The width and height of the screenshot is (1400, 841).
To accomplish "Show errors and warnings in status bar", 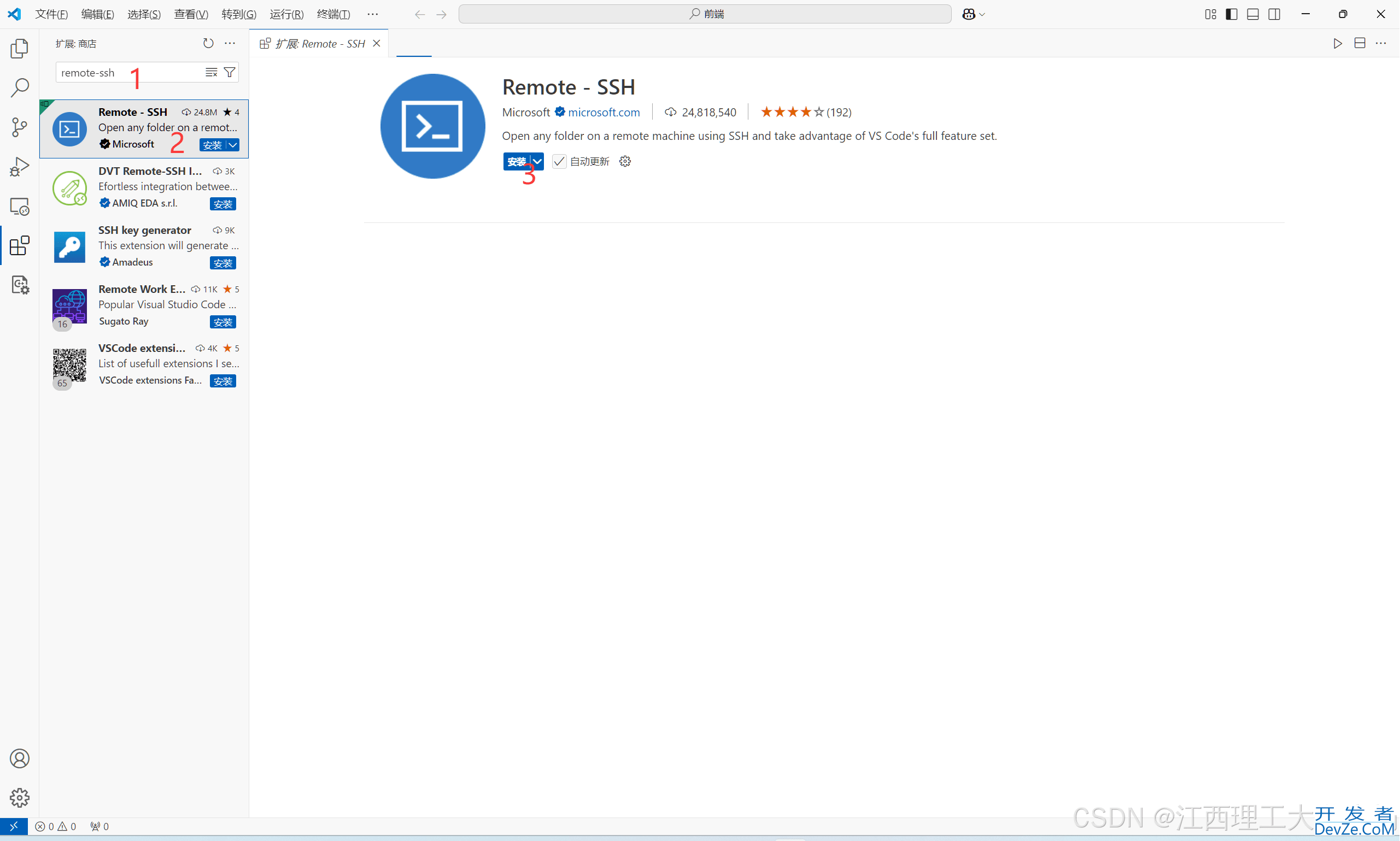I will coord(56,826).
